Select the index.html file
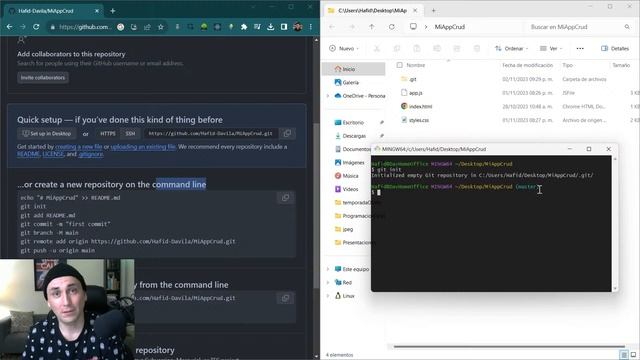640x360 pixels. tap(420, 107)
